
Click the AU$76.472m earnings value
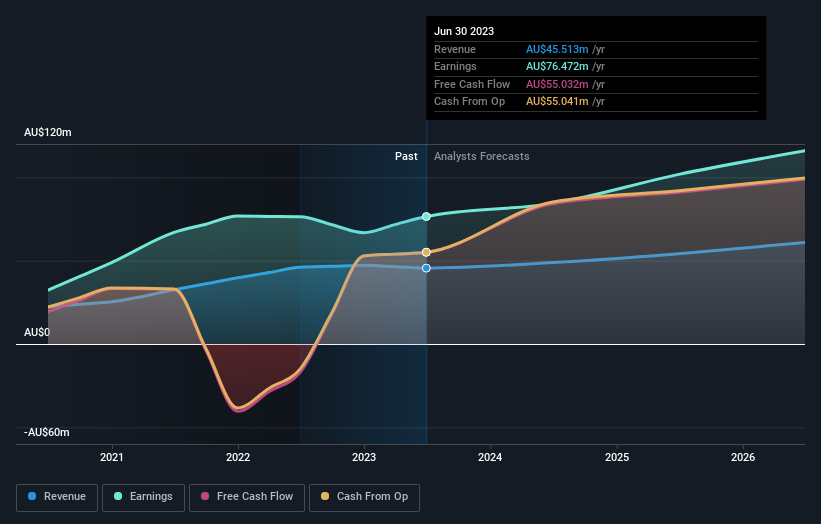tap(557, 66)
